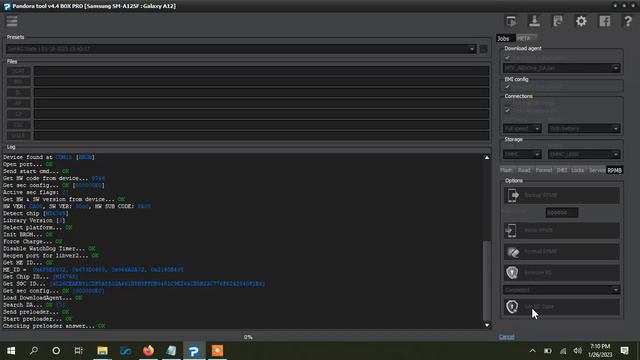This screenshot has height=360, width=640.
Task: Click the log scrollbar down arrow
Action: coord(487,325)
